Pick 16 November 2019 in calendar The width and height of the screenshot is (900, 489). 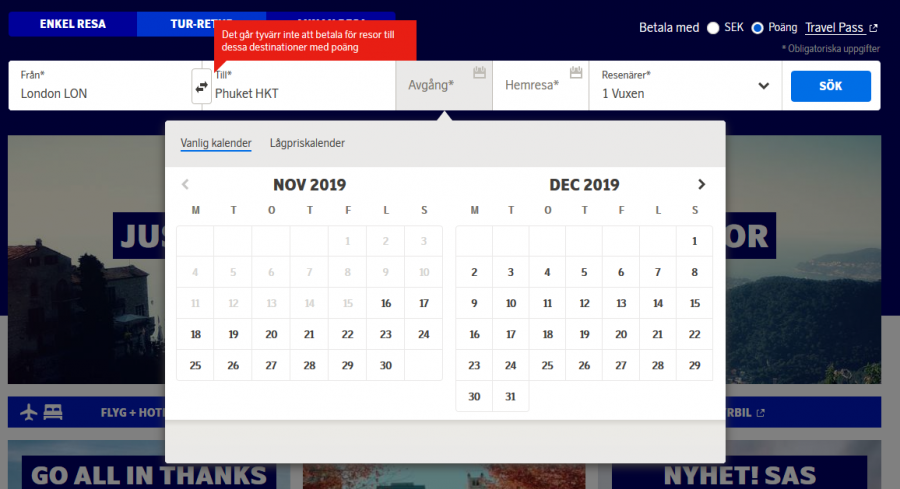click(385, 303)
